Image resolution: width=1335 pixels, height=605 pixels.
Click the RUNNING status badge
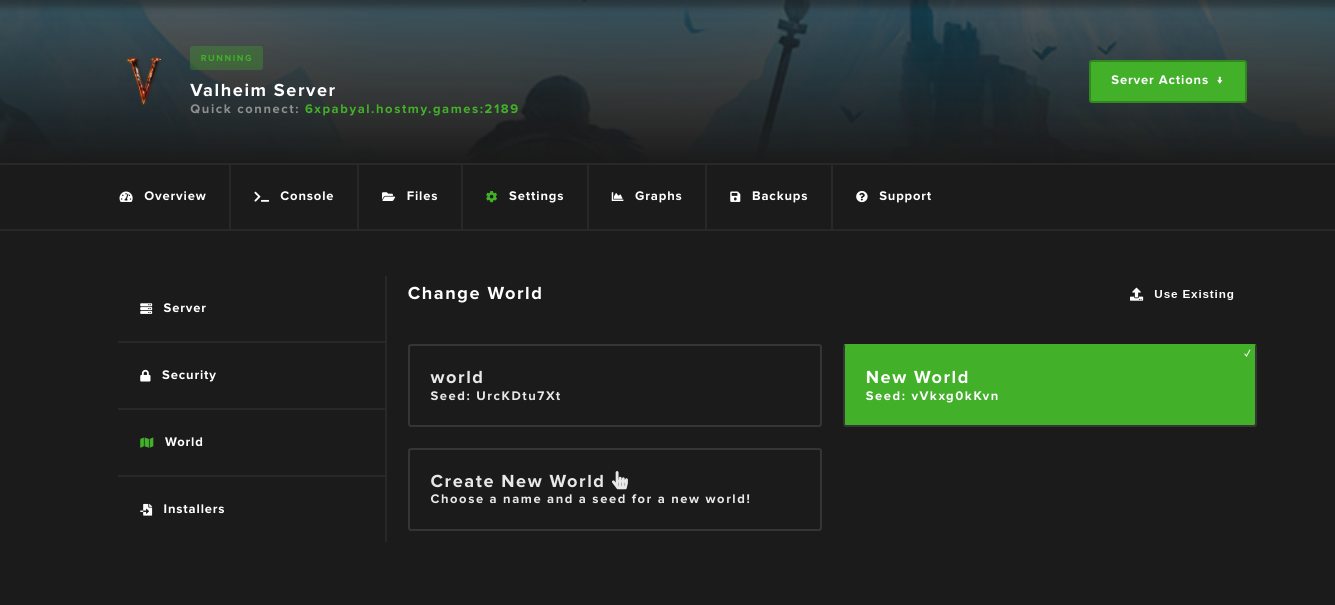point(226,58)
